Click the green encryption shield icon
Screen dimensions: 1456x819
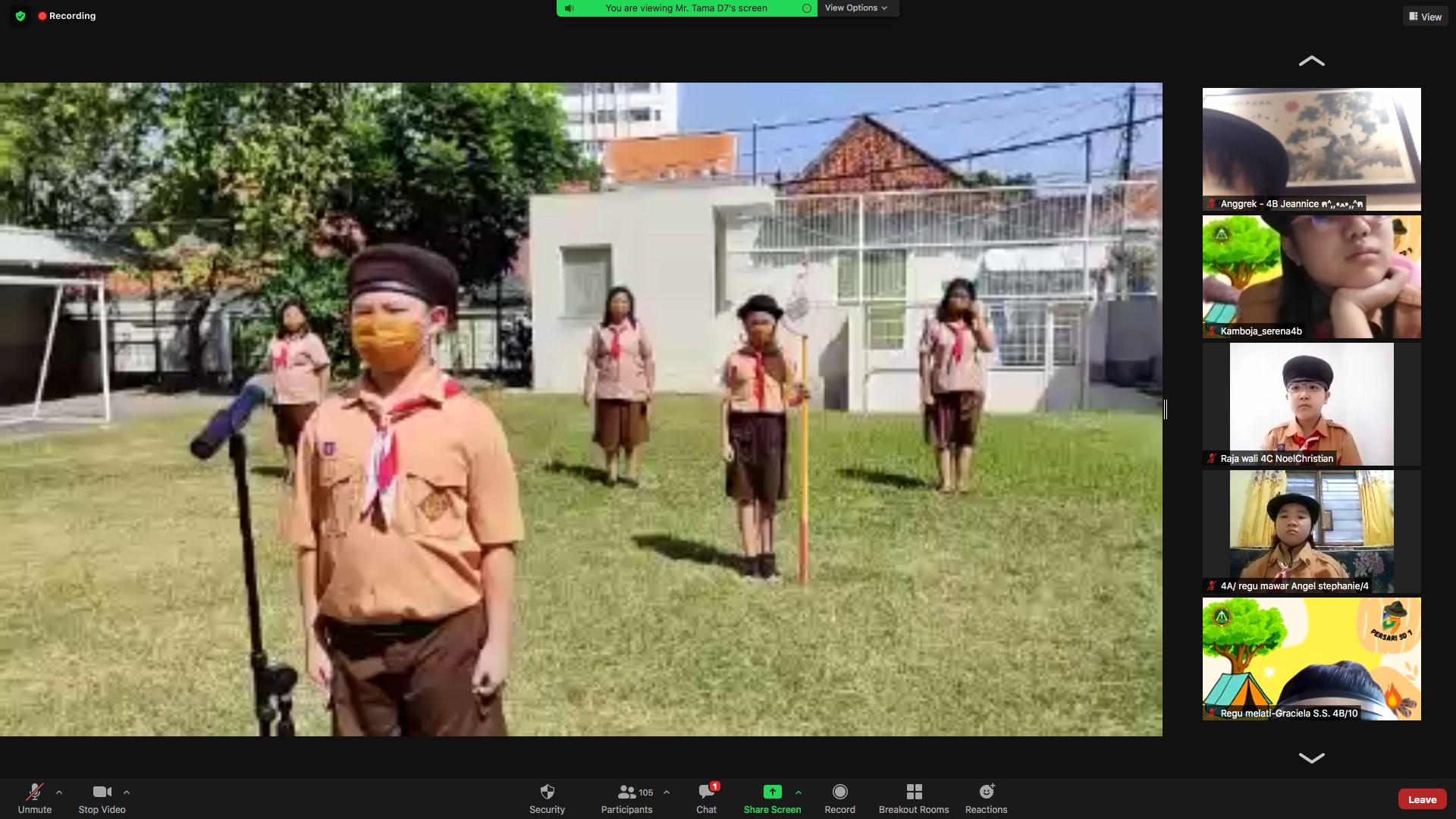(x=20, y=16)
